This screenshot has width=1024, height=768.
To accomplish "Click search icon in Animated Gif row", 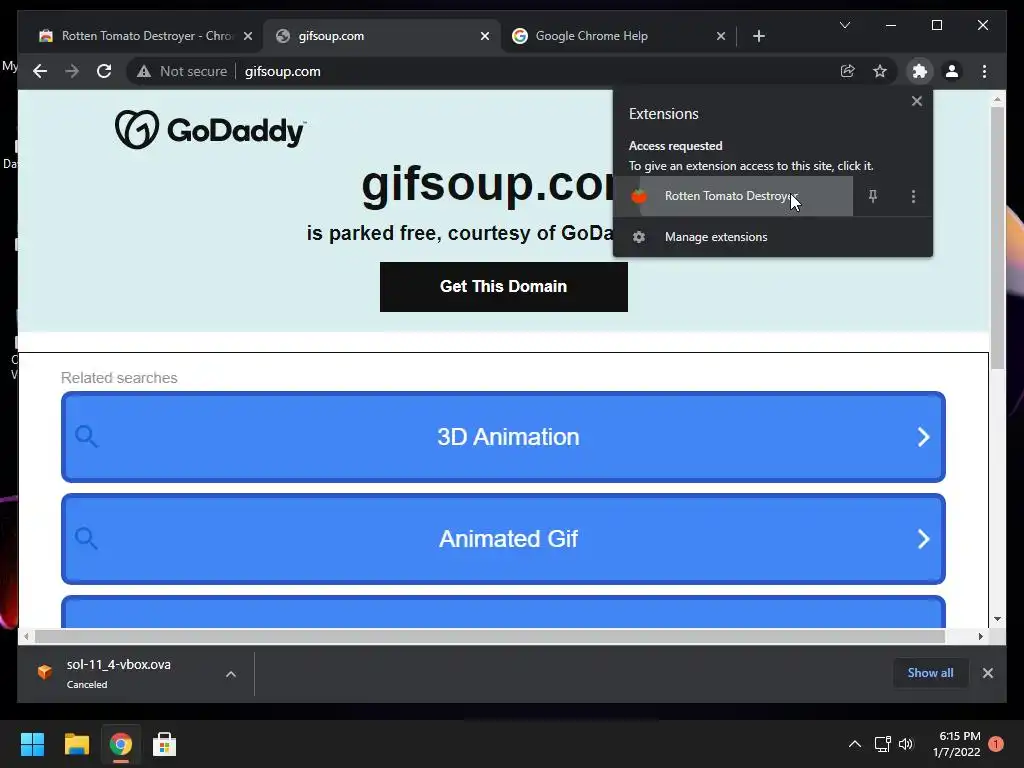I will [86, 538].
